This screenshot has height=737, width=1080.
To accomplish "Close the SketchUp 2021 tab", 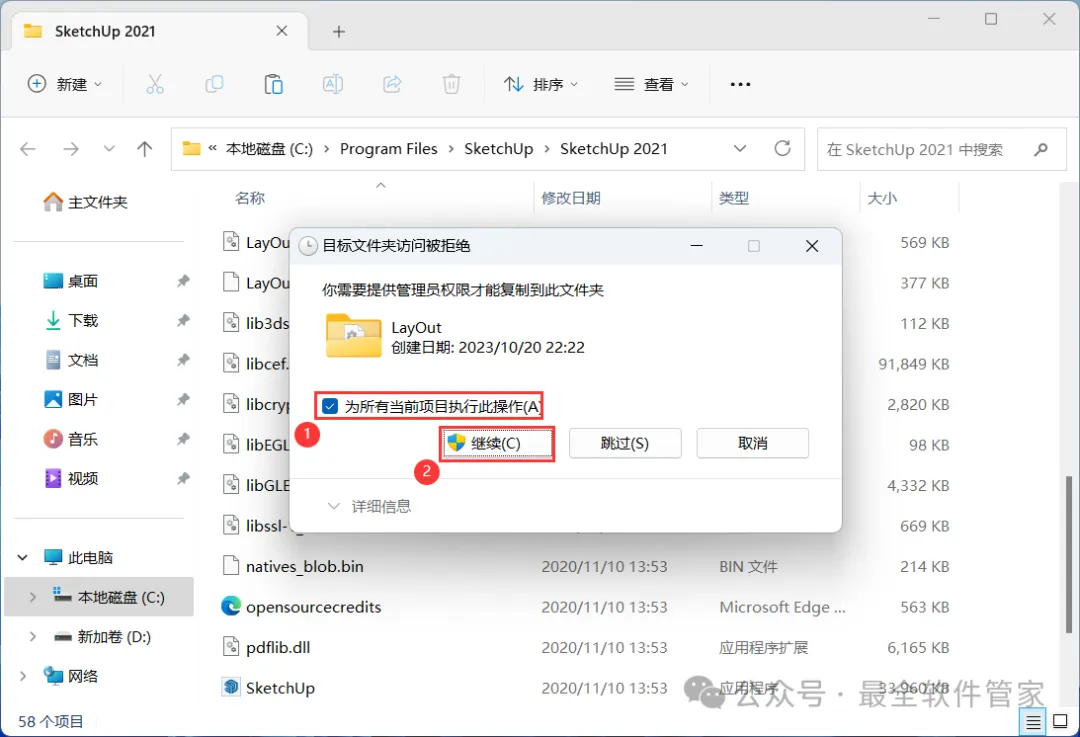I will [282, 31].
